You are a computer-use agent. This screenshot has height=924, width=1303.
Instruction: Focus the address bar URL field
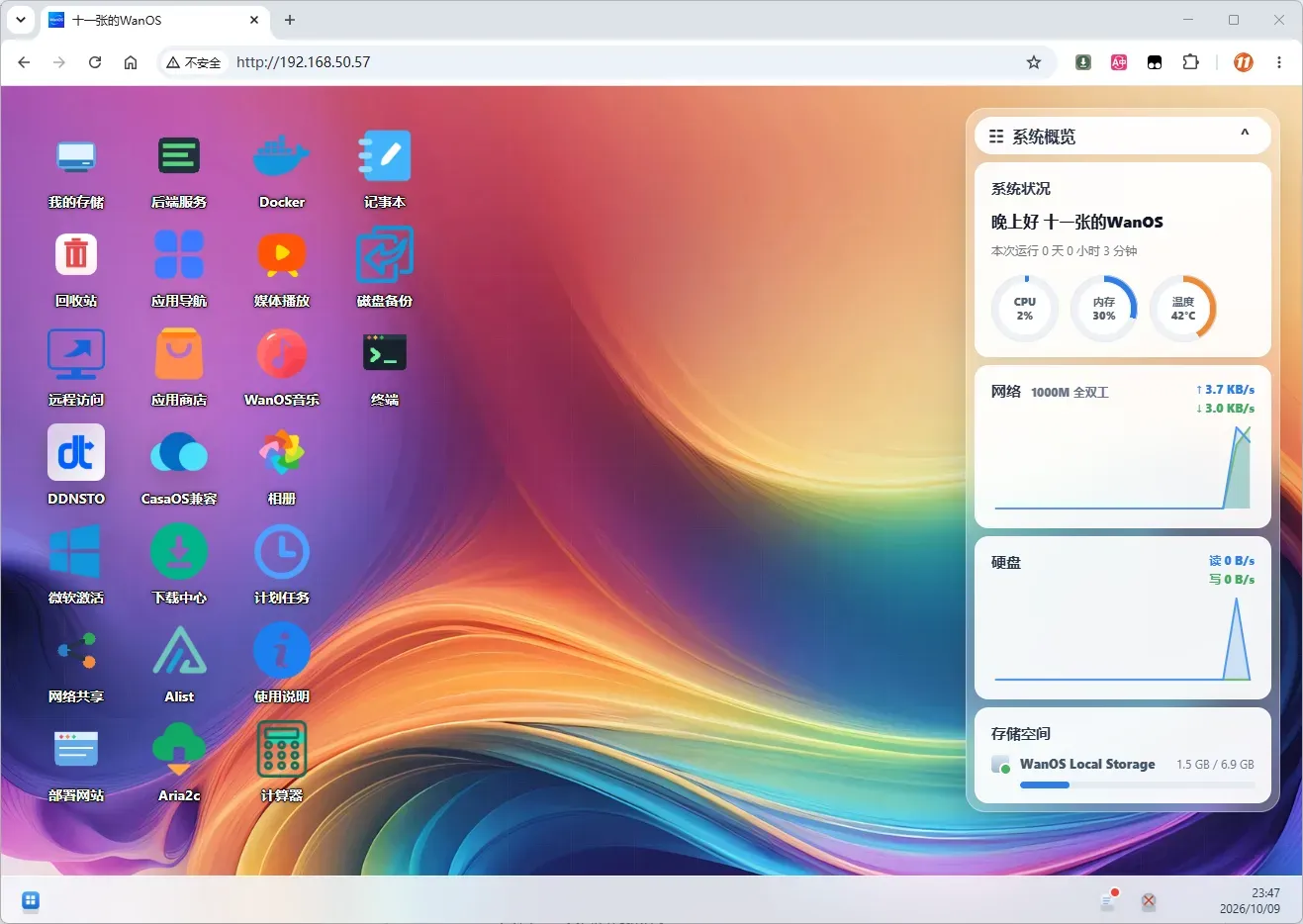pyautogui.click(x=623, y=62)
